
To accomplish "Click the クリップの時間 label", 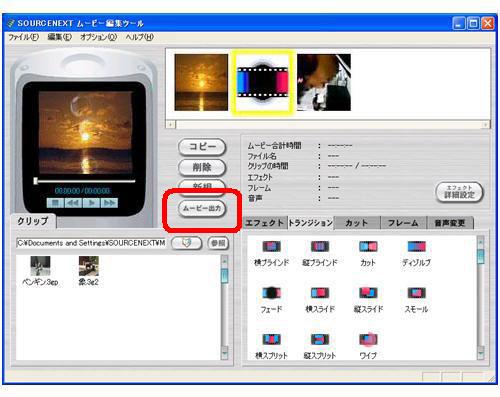I will point(268,166).
